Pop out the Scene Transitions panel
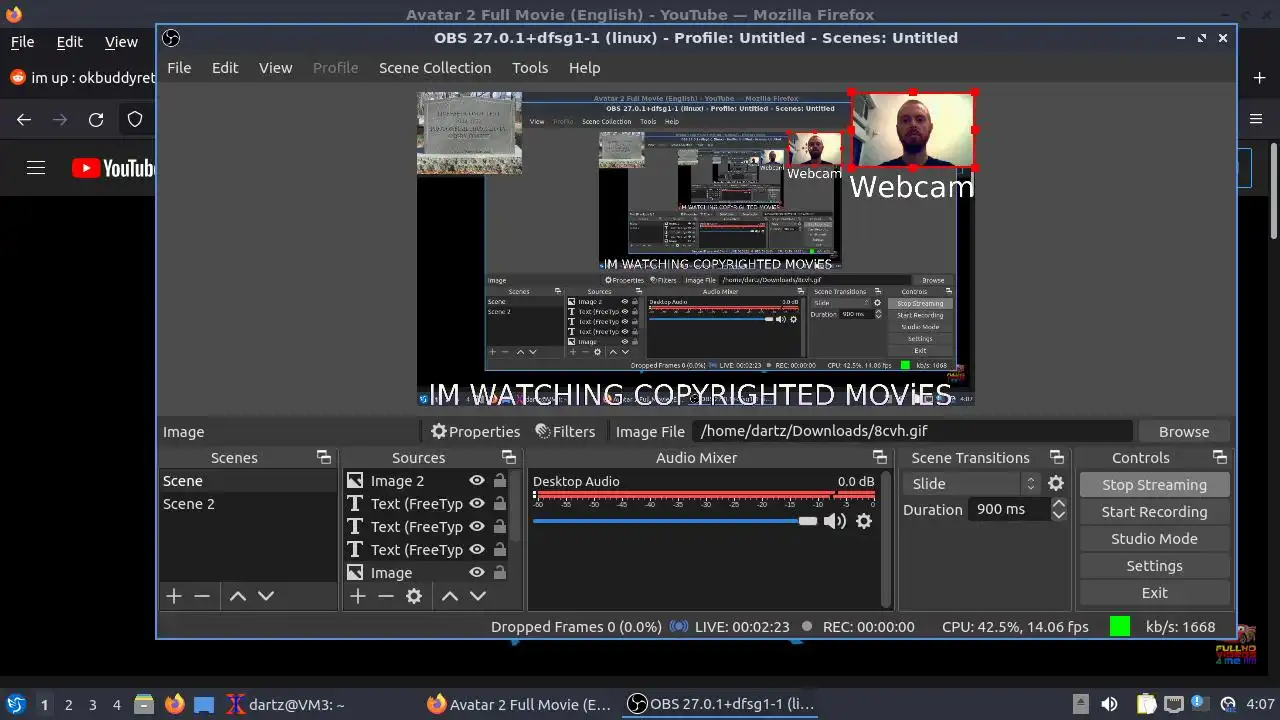Viewport: 1280px width, 720px height. coord(1057,457)
